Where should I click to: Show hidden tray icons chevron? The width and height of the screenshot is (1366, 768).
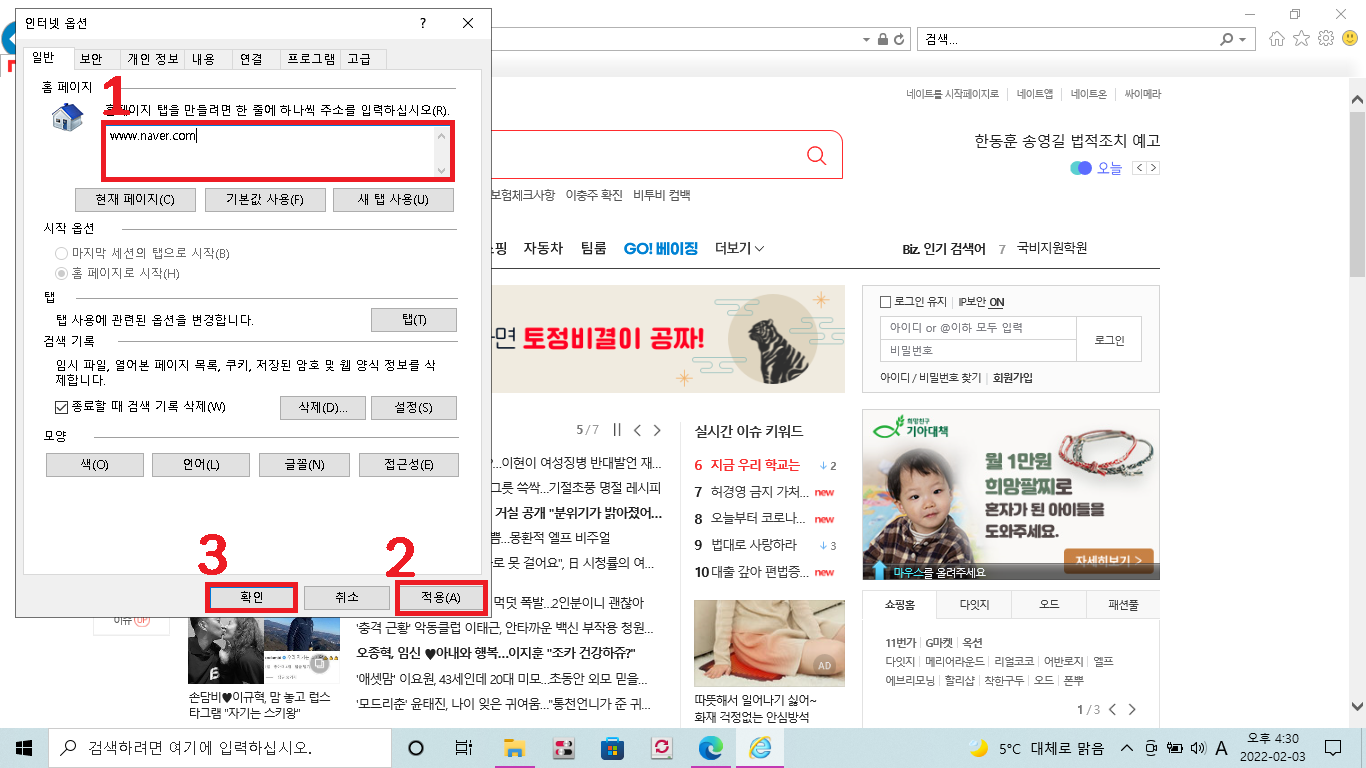pyautogui.click(x=1127, y=747)
